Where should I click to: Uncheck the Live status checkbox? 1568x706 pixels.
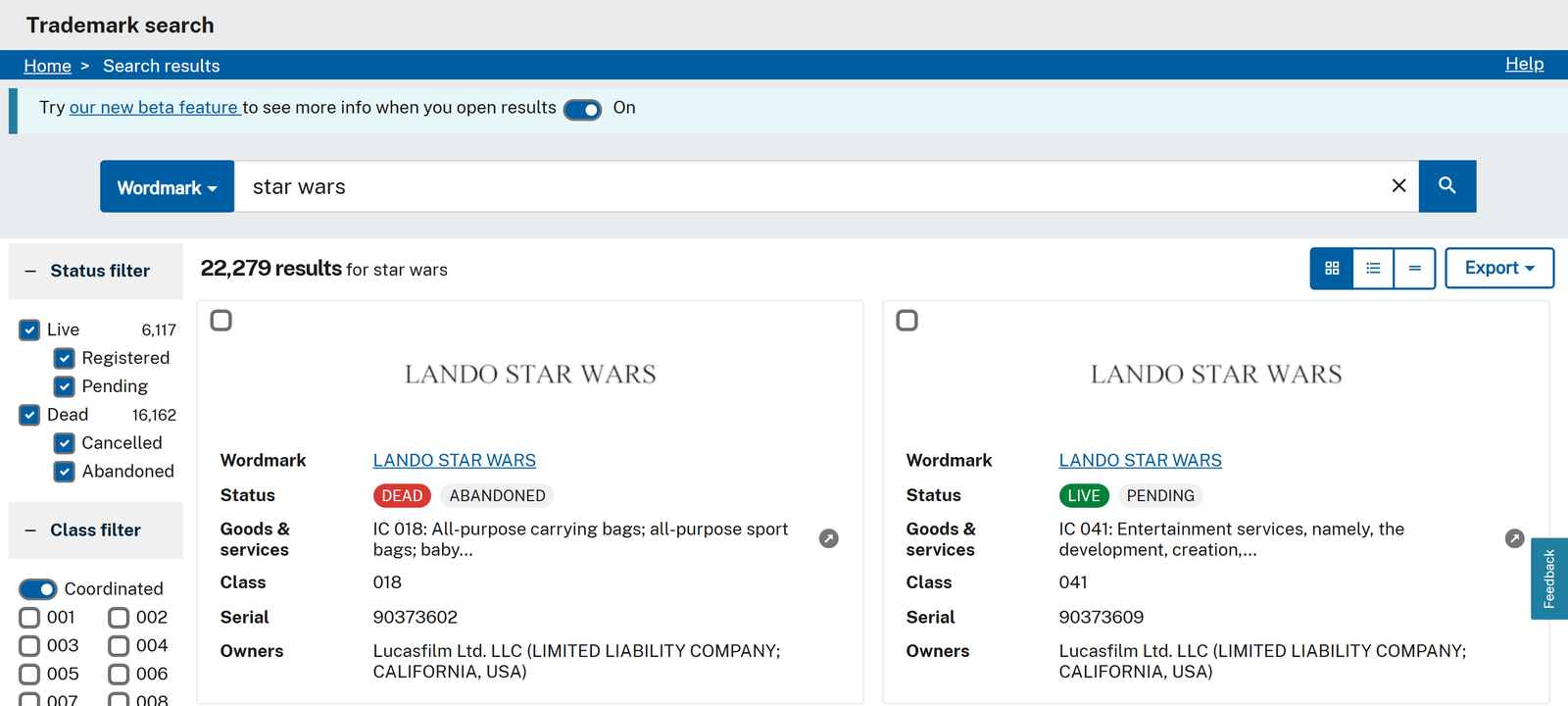pos(29,330)
